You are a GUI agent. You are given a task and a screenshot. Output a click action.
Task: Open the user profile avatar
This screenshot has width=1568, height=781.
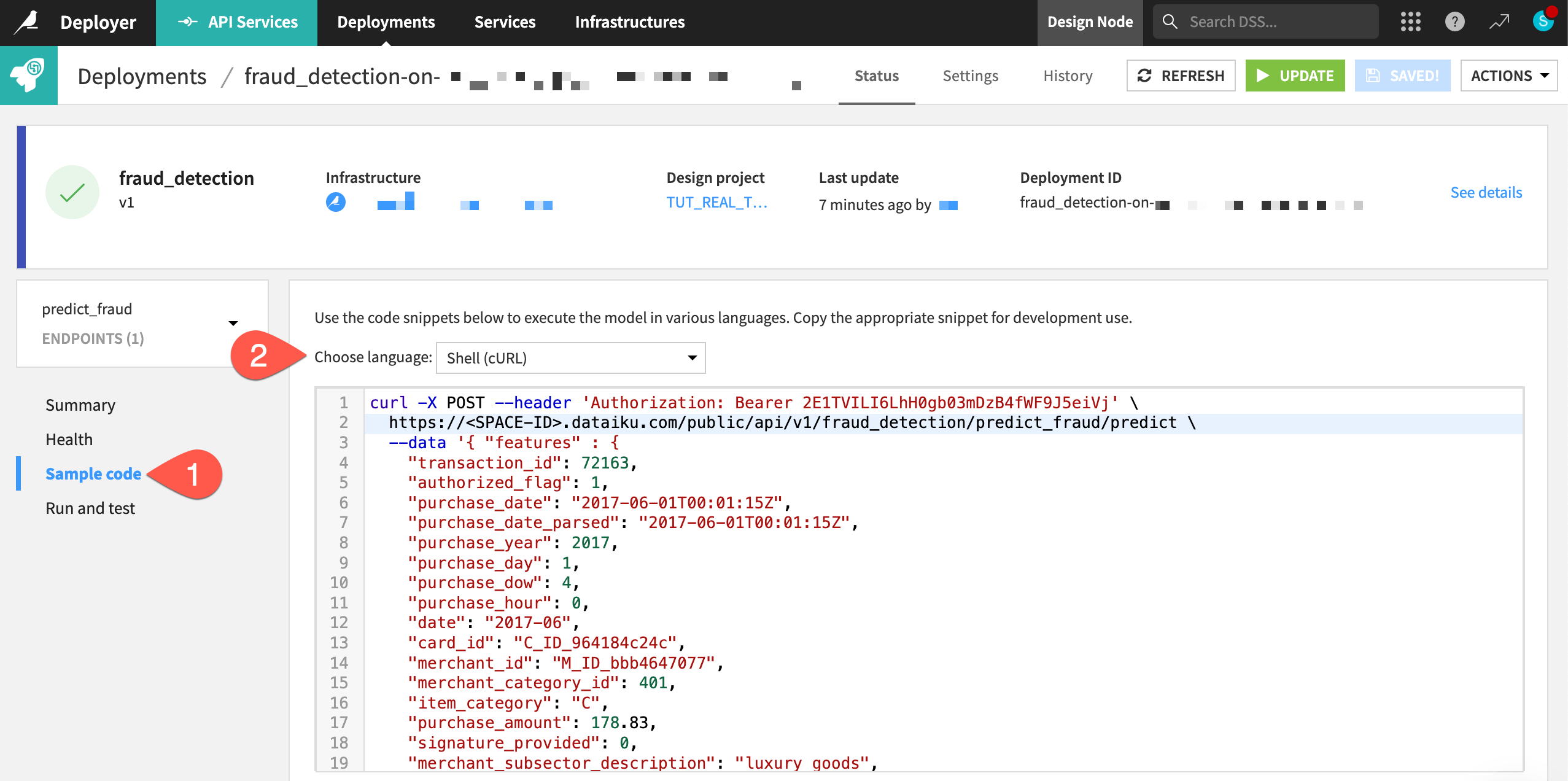1543,20
